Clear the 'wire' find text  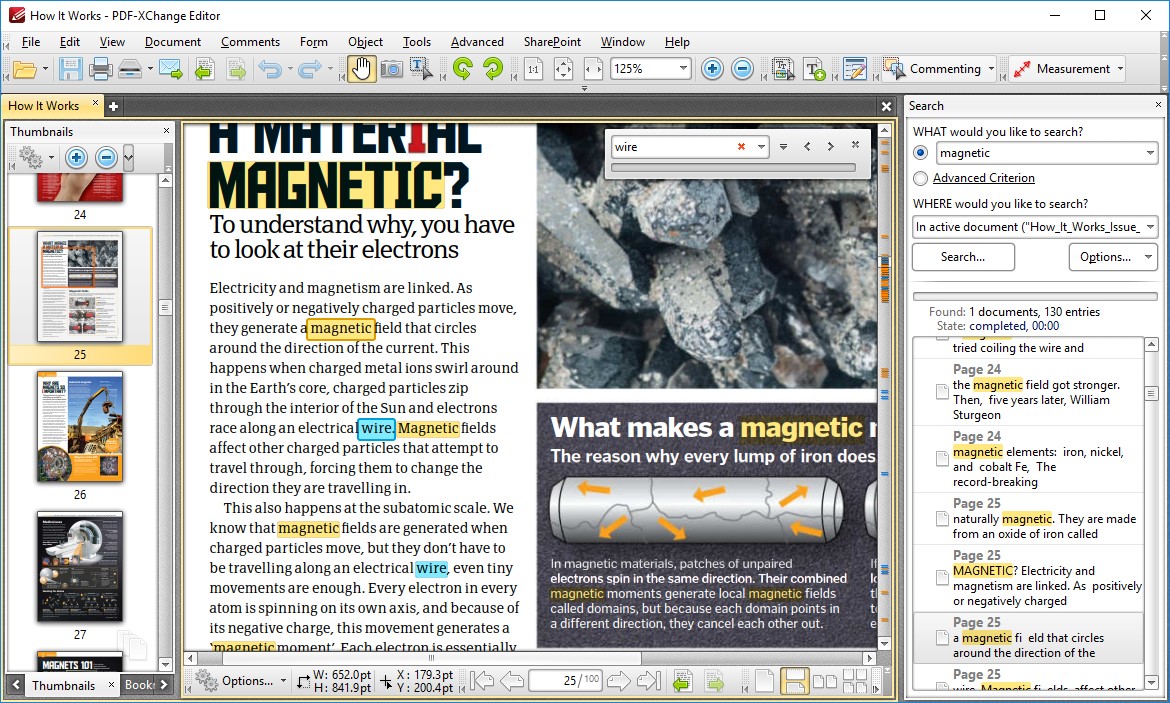coord(741,147)
